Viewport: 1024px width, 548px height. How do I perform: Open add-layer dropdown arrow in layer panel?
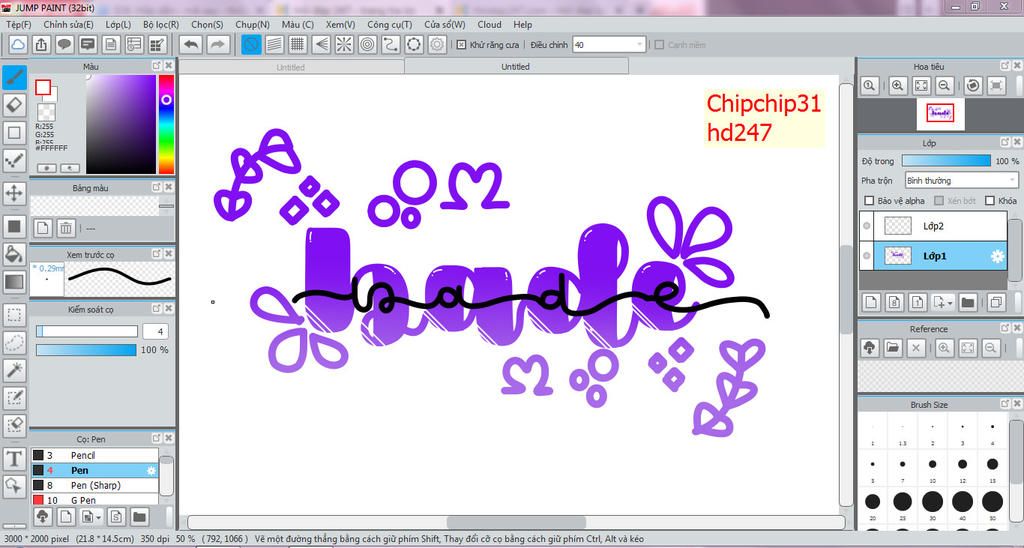pos(949,302)
